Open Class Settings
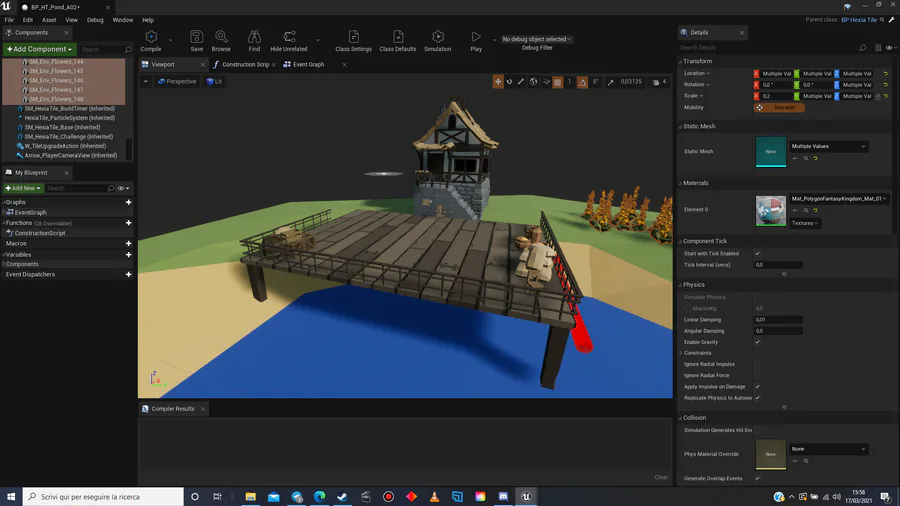Screen dimensions: 900x506 pyautogui.click(x=354, y=41)
